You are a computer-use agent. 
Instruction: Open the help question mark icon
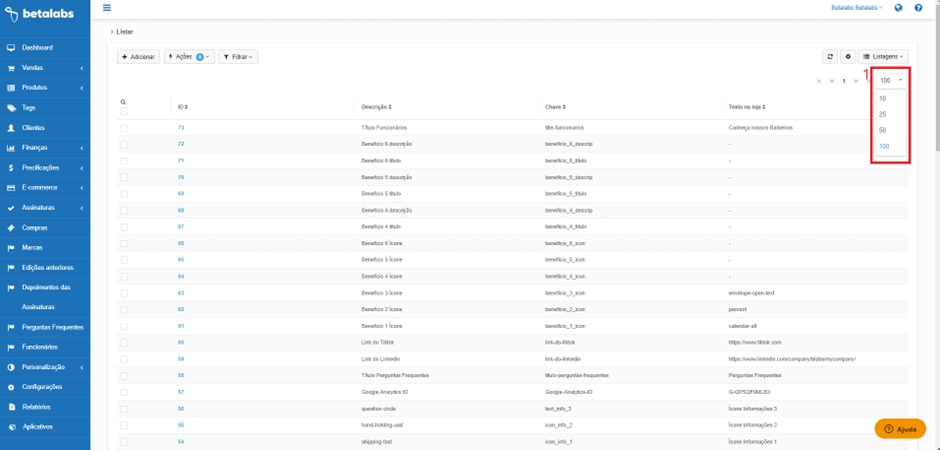(918, 8)
